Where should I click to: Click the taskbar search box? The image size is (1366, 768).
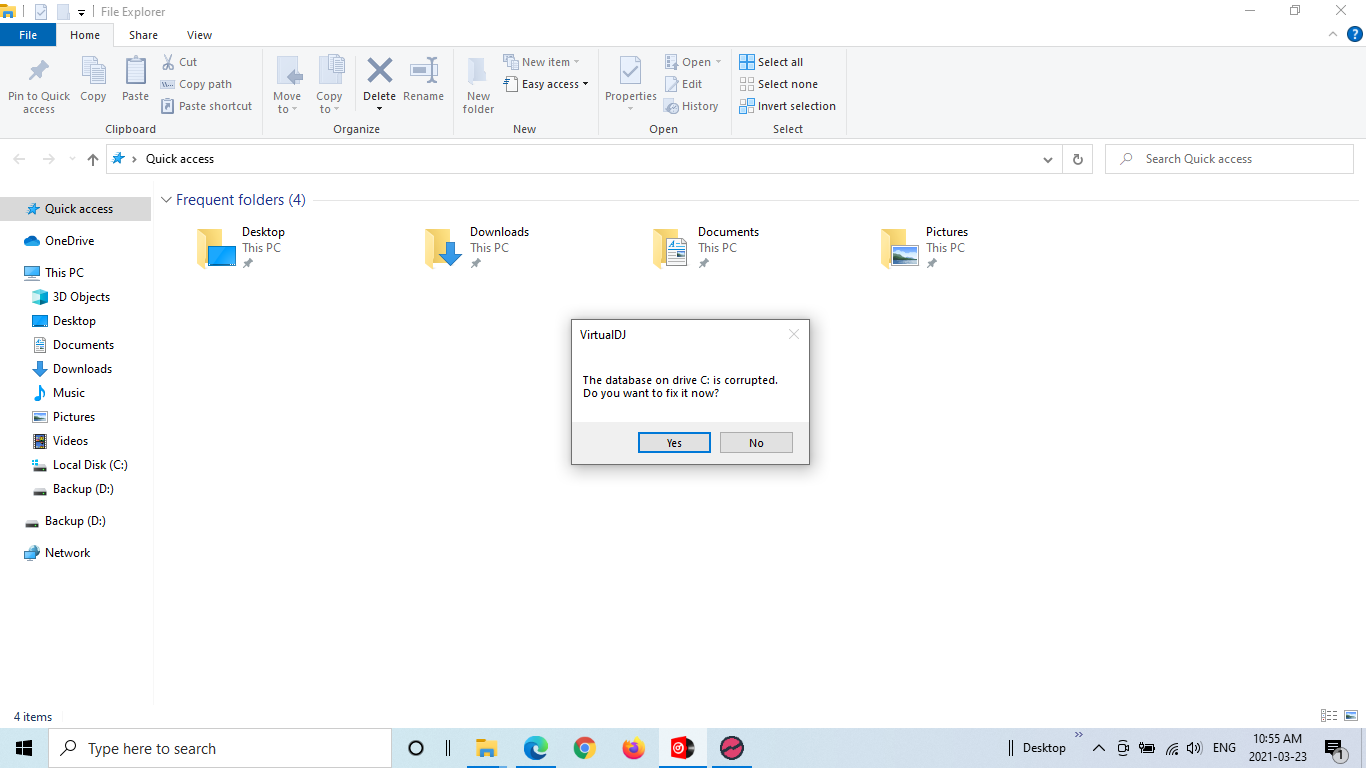pyautogui.click(x=220, y=748)
